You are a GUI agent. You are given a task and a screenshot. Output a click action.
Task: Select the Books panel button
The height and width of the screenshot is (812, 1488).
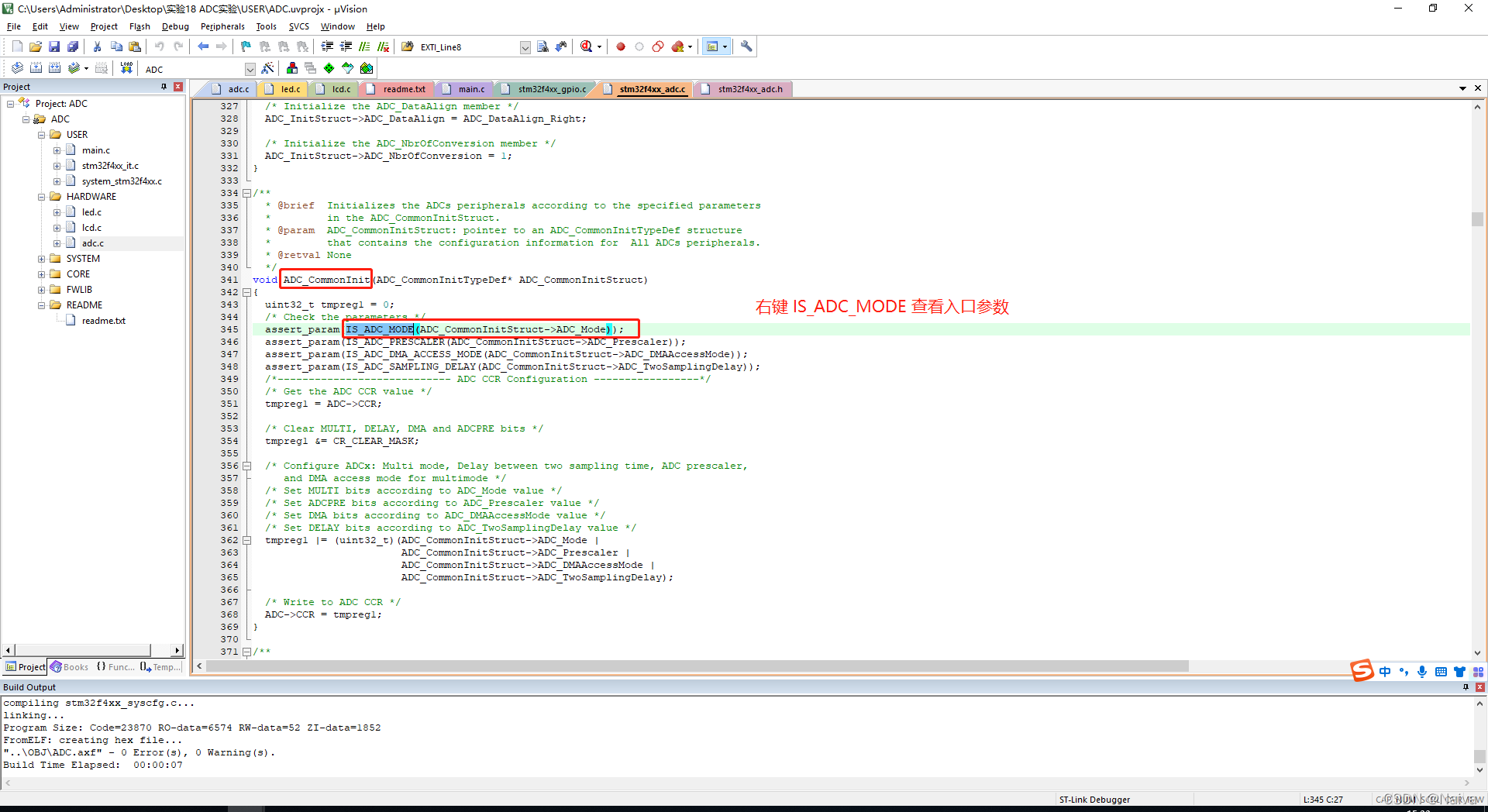click(70, 666)
